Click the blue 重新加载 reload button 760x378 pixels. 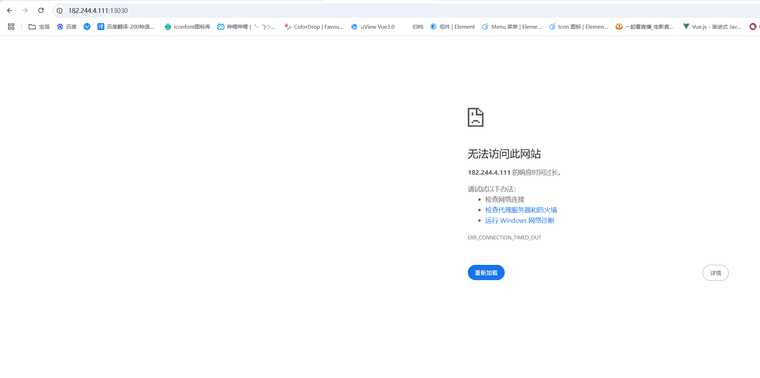coord(486,273)
